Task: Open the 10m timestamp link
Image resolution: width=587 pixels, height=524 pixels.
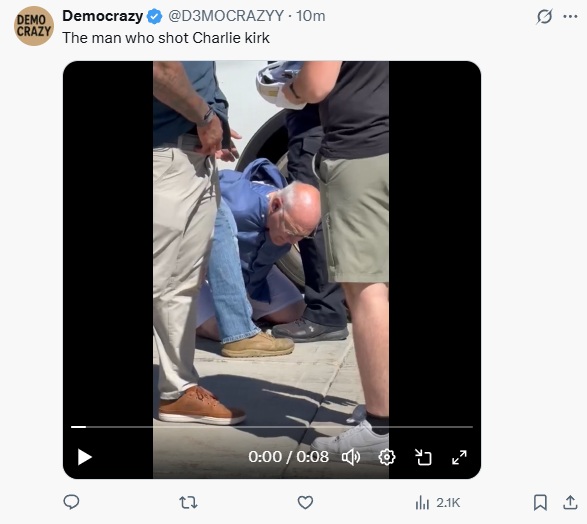Action: (x=311, y=16)
